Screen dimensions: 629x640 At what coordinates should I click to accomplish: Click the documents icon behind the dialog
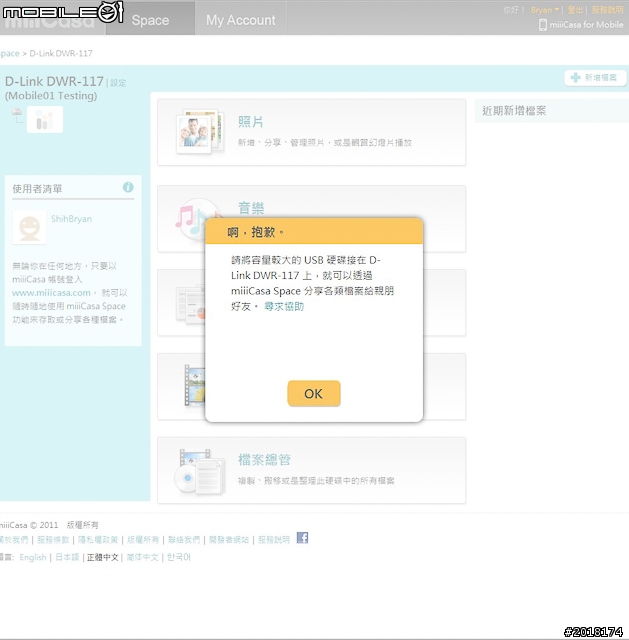pos(190,304)
